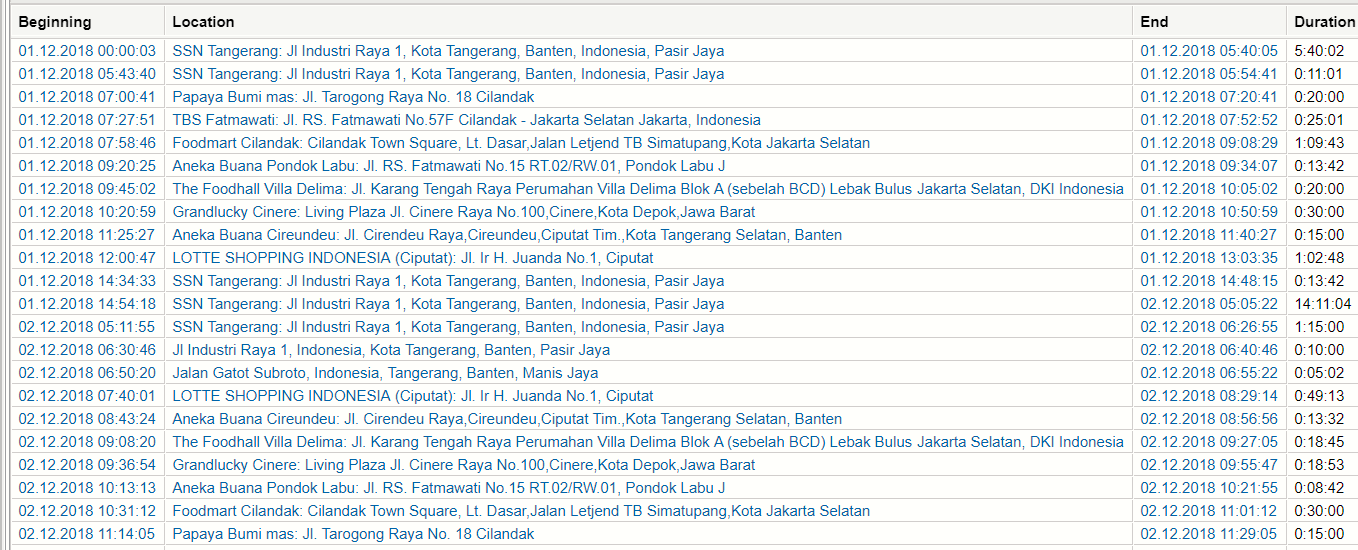This screenshot has height=550, width=1358.
Task: Select beginning time 01.12.2018 00:00:03
Action: pos(87,51)
